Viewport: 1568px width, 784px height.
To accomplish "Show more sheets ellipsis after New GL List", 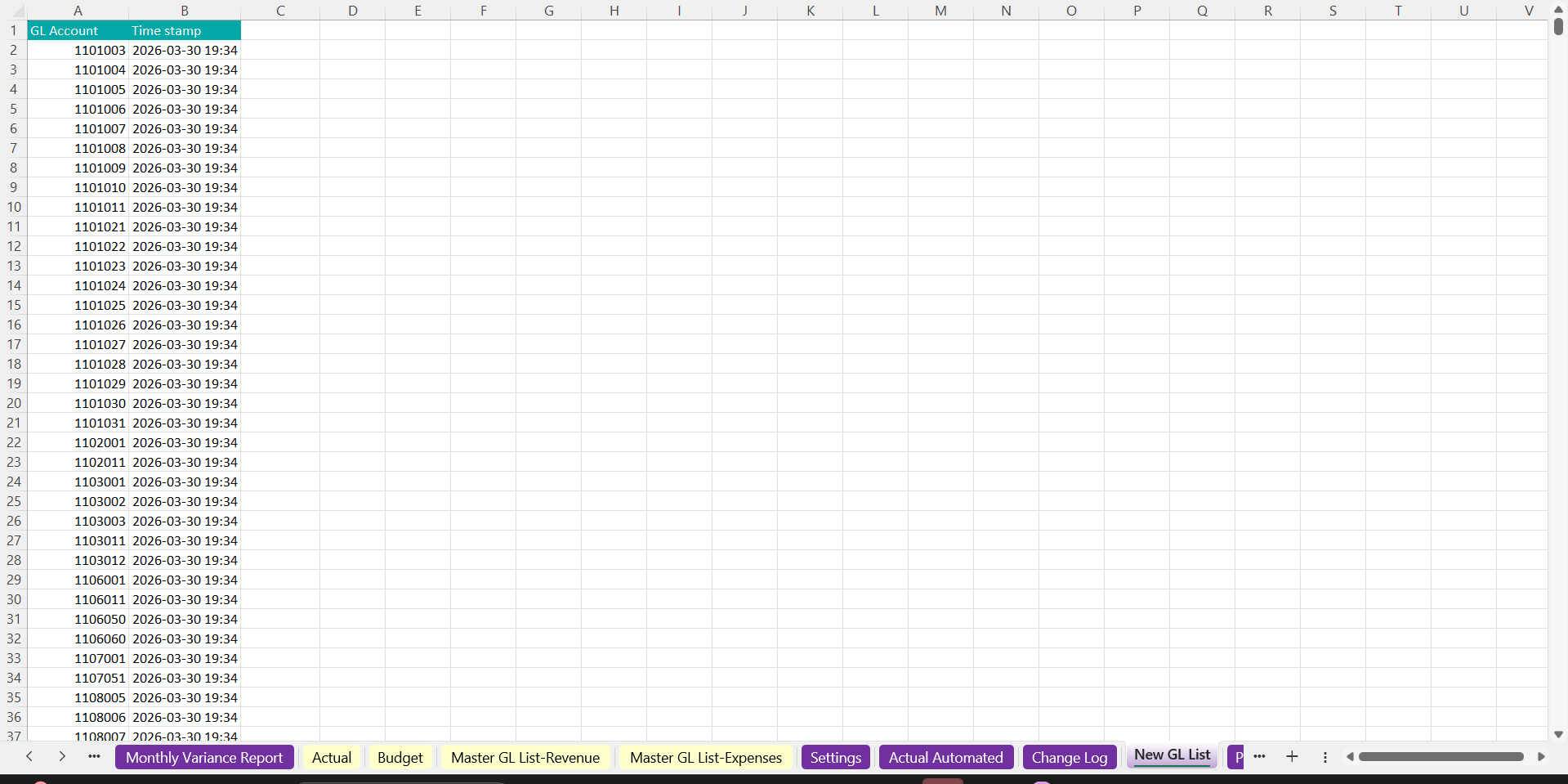I will 1259,757.
